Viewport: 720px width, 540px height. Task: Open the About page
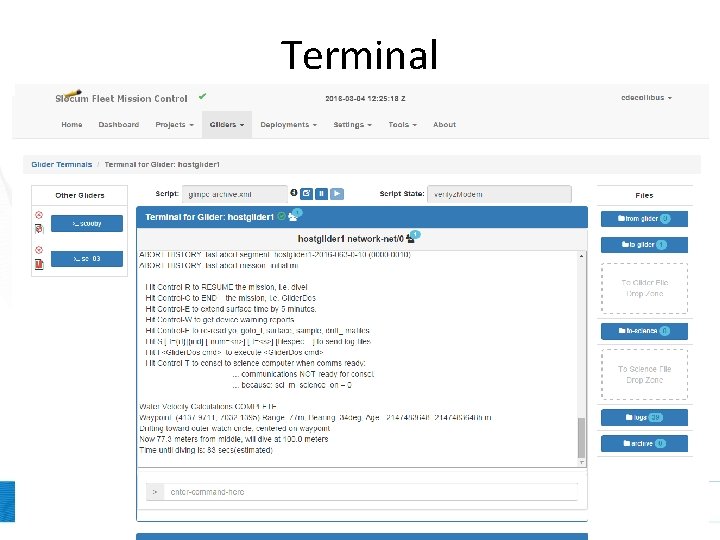click(x=444, y=124)
